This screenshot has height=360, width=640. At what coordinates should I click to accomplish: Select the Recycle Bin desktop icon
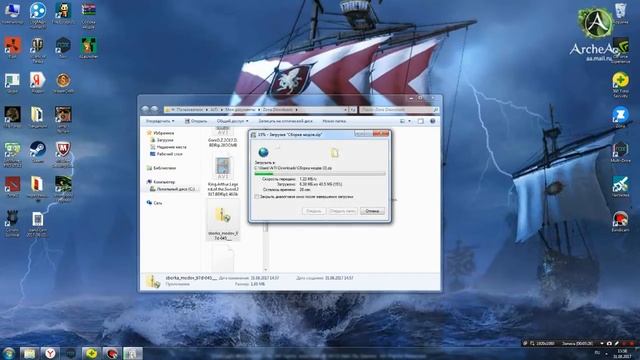click(620, 13)
